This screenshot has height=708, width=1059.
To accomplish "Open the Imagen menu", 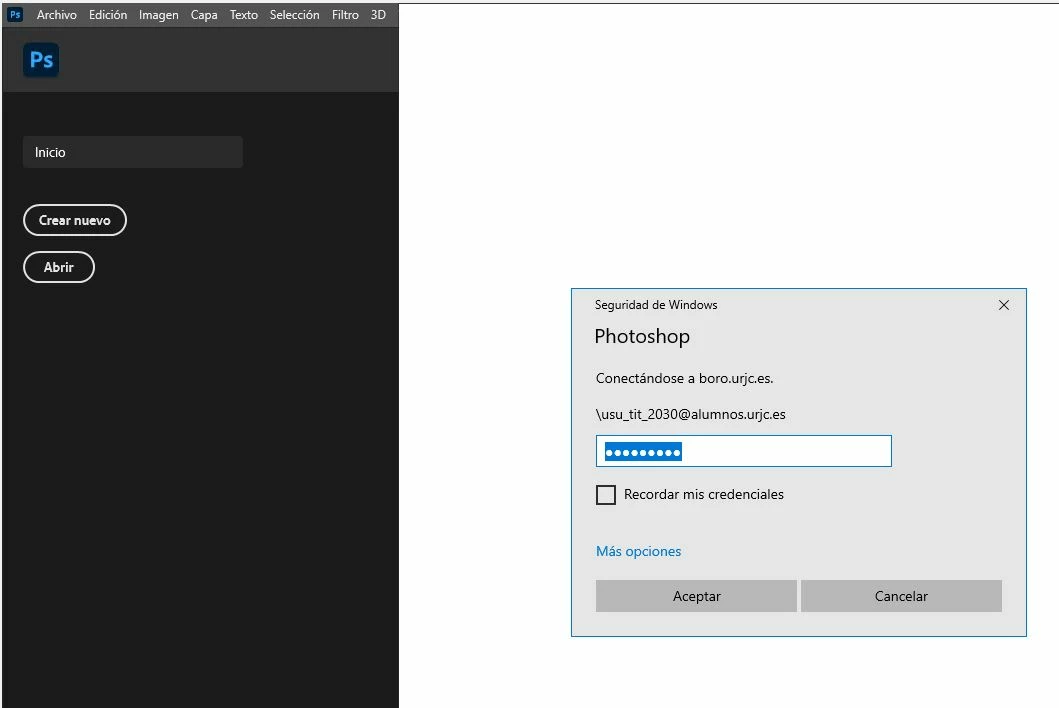I will tap(159, 15).
